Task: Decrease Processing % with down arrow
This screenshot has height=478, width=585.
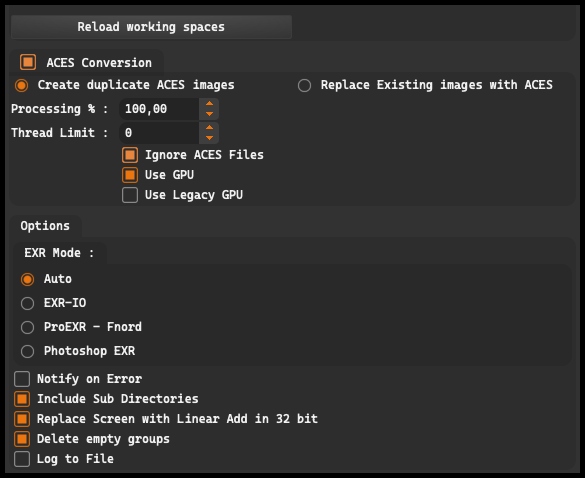Action: coord(209,114)
